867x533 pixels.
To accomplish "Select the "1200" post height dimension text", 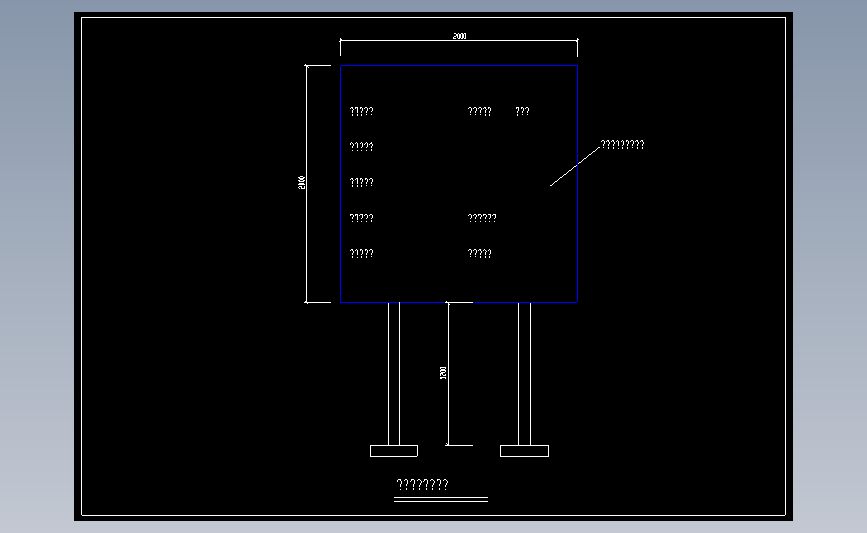I will (x=443, y=373).
